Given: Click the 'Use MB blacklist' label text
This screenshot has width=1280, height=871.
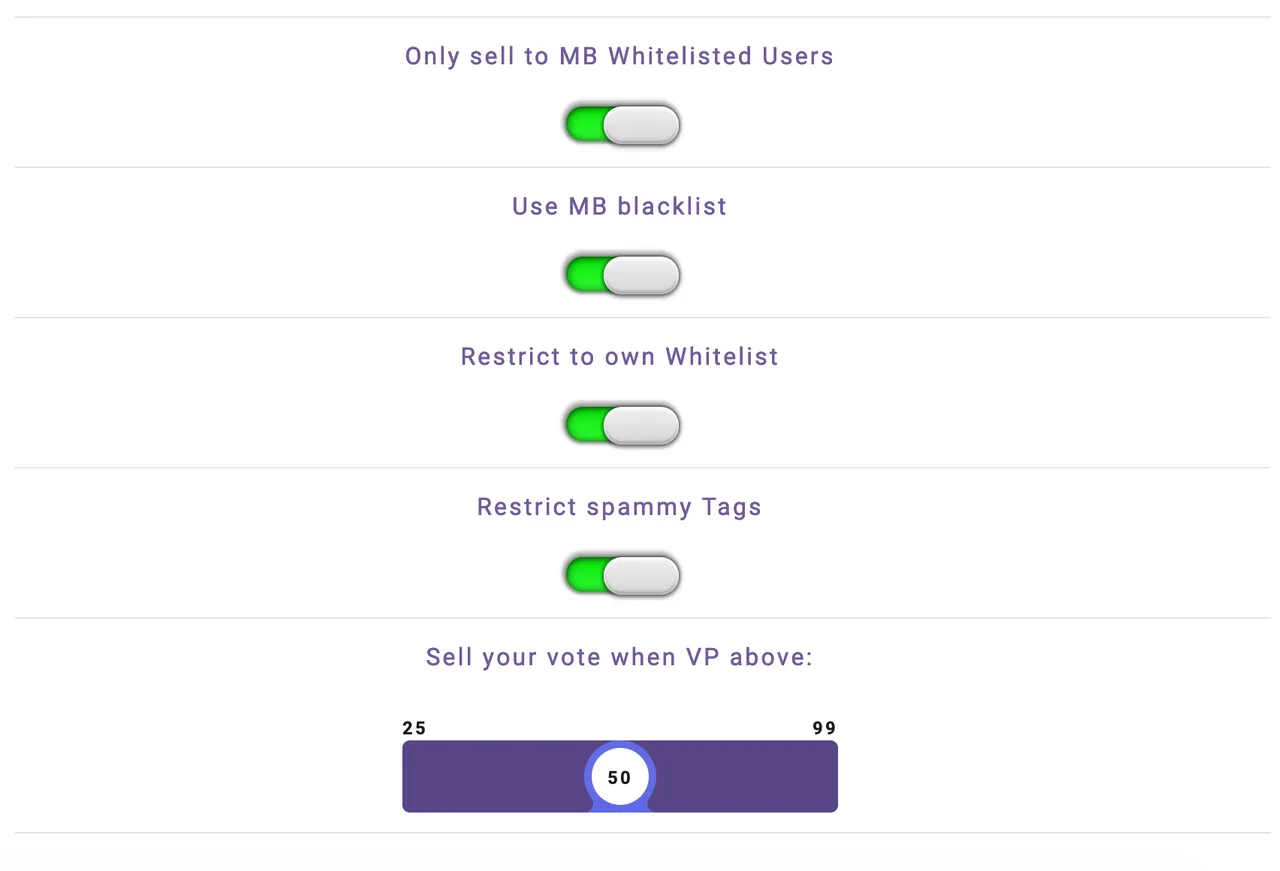Looking at the screenshot, I should click(619, 206).
